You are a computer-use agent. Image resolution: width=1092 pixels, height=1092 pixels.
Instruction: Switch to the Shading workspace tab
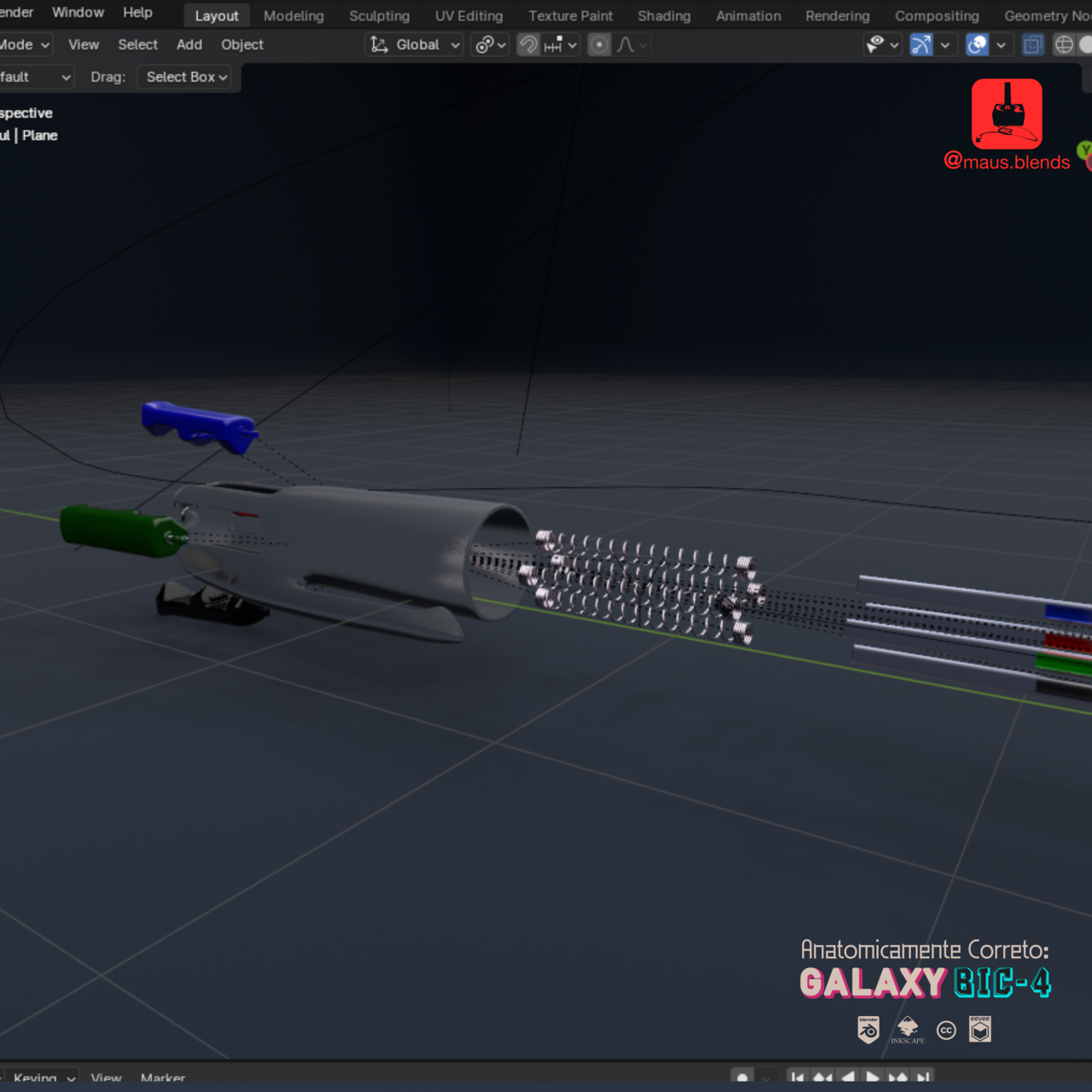pos(665,15)
